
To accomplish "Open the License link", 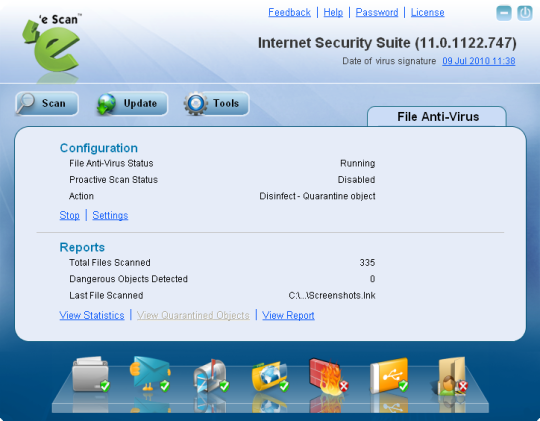I will [427, 12].
